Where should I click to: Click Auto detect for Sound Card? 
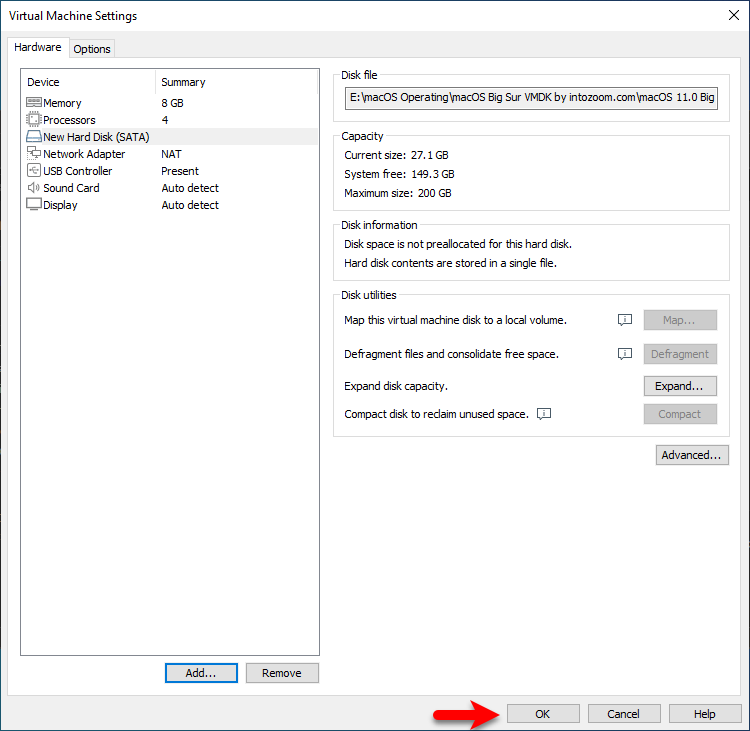(190, 188)
